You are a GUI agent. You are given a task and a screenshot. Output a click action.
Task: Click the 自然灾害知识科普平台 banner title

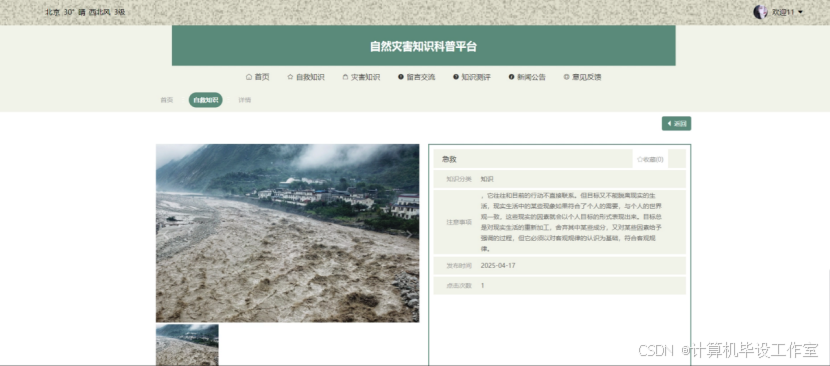click(x=423, y=46)
